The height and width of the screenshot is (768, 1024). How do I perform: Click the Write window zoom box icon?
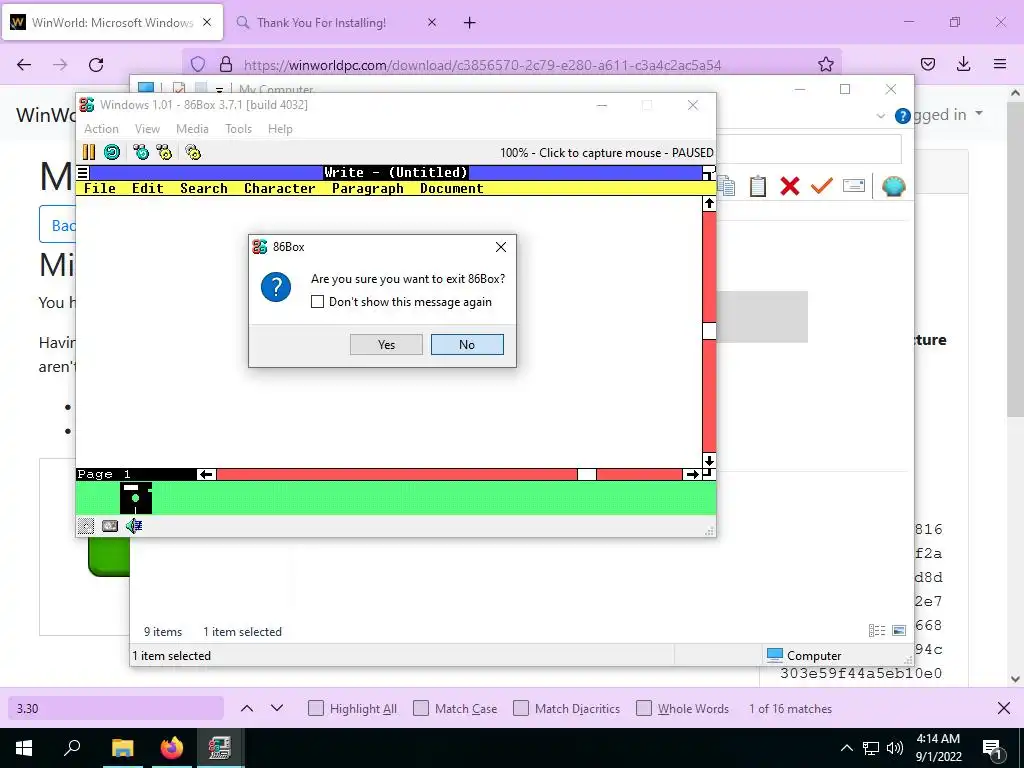pyautogui.click(x=709, y=172)
